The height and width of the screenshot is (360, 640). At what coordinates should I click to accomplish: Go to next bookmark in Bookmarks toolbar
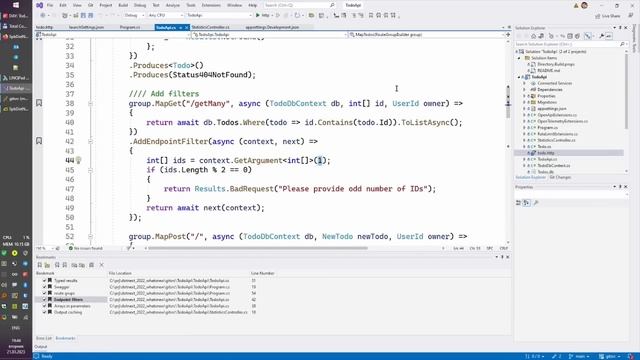[x=64, y=265]
